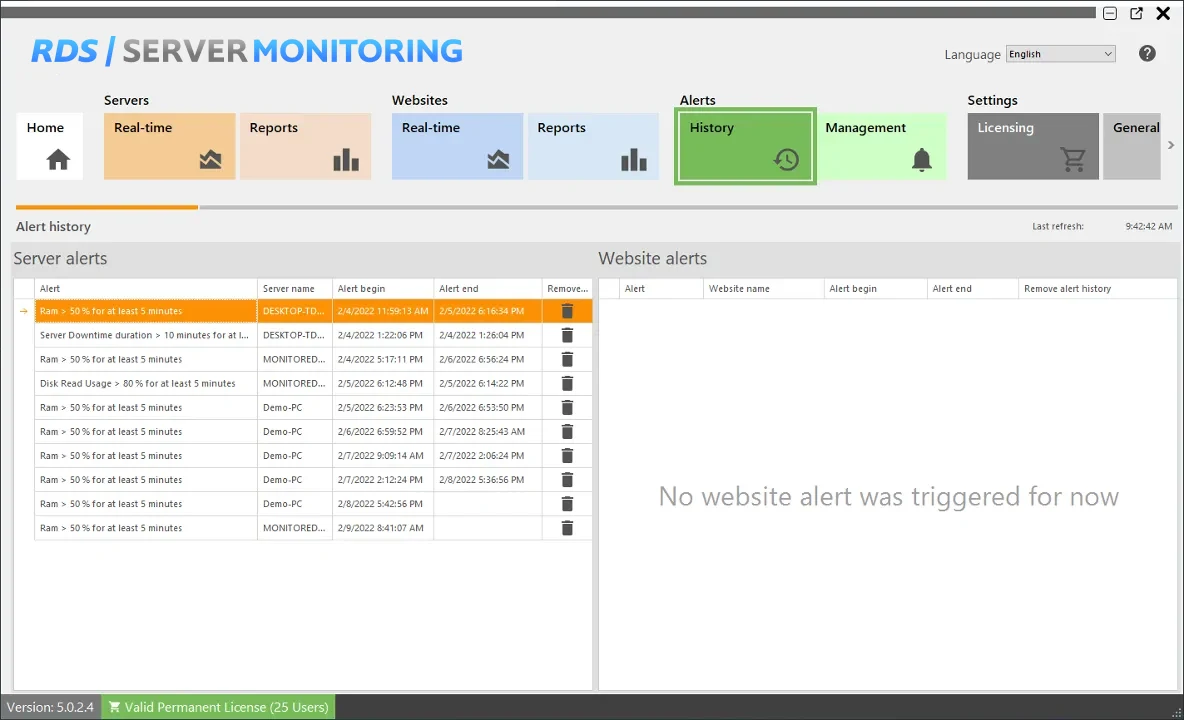Open Alerts Management with bell icon
The image size is (1184, 720).
[x=881, y=146]
